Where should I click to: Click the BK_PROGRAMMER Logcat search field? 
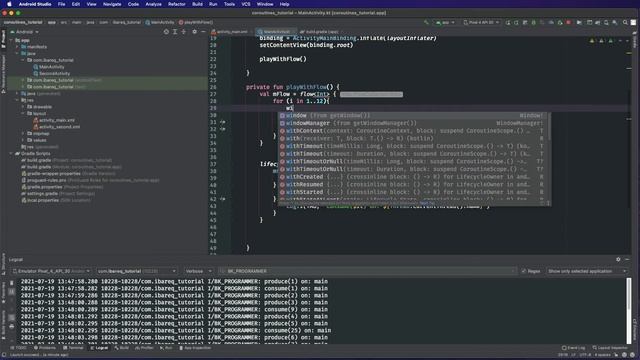click(367, 271)
